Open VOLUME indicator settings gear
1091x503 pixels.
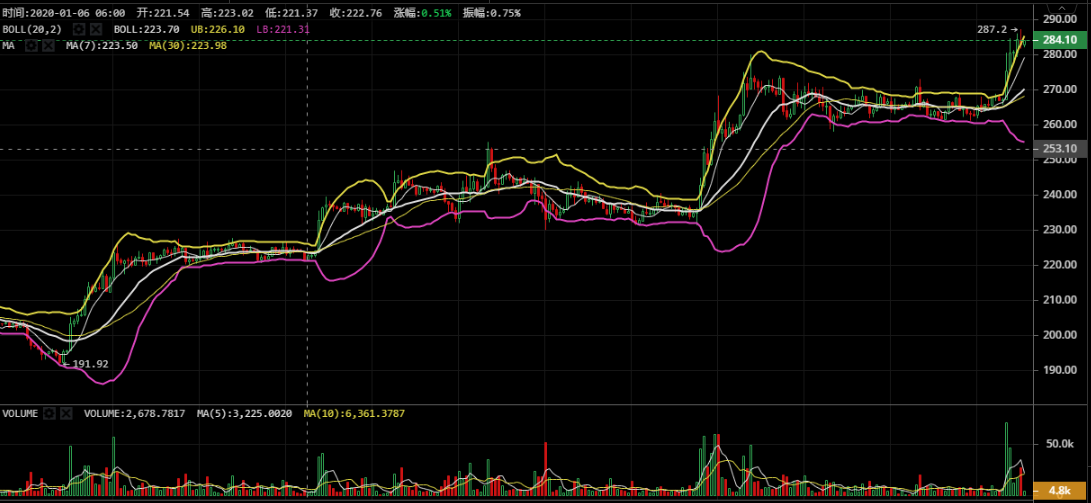49,413
